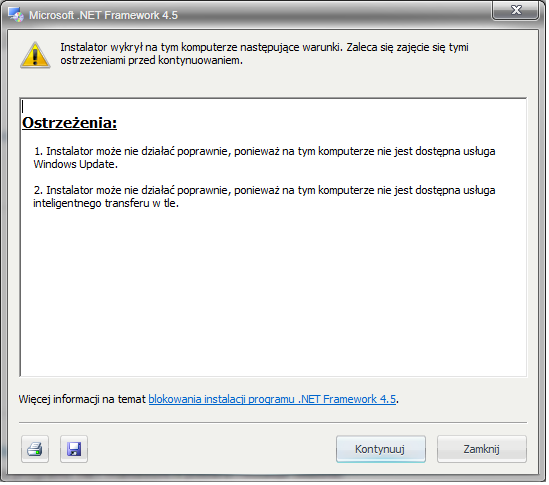The width and height of the screenshot is (549, 485).
Task: Click the words Windows Update in warning one
Action: (x=75, y=165)
